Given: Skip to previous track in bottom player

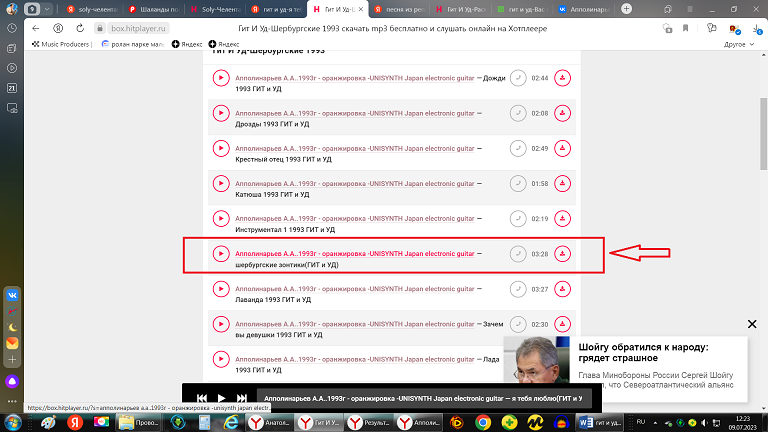Looking at the screenshot, I should (202, 398).
